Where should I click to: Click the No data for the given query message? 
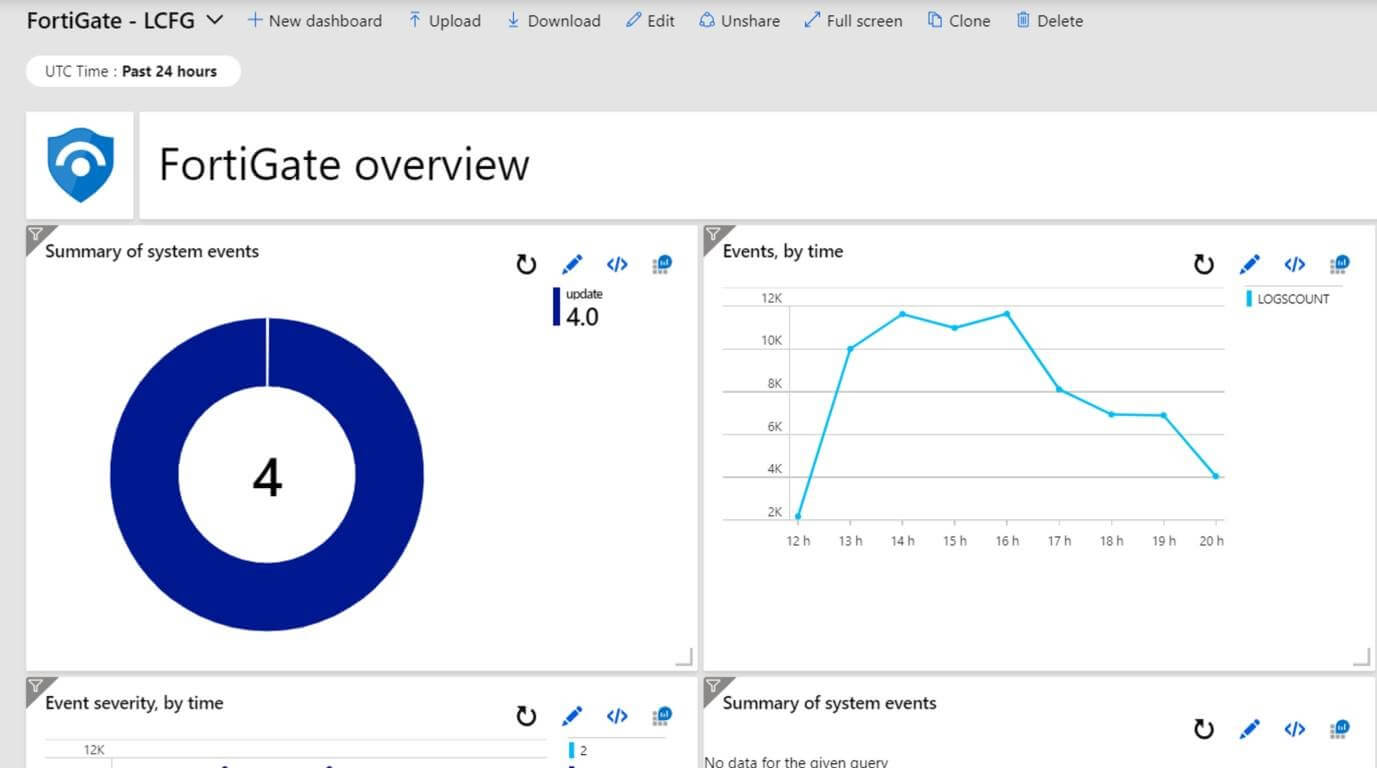pyautogui.click(x=796, y=762)
